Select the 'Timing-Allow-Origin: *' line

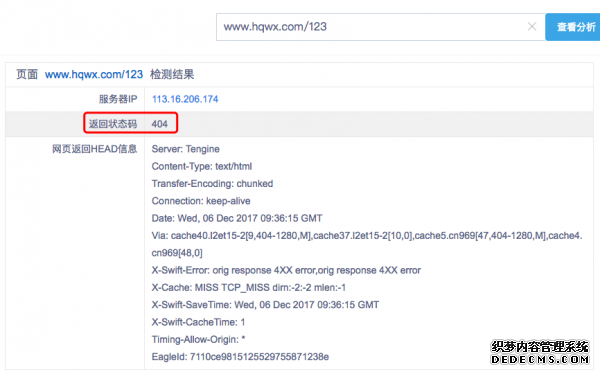pos(198,339)
